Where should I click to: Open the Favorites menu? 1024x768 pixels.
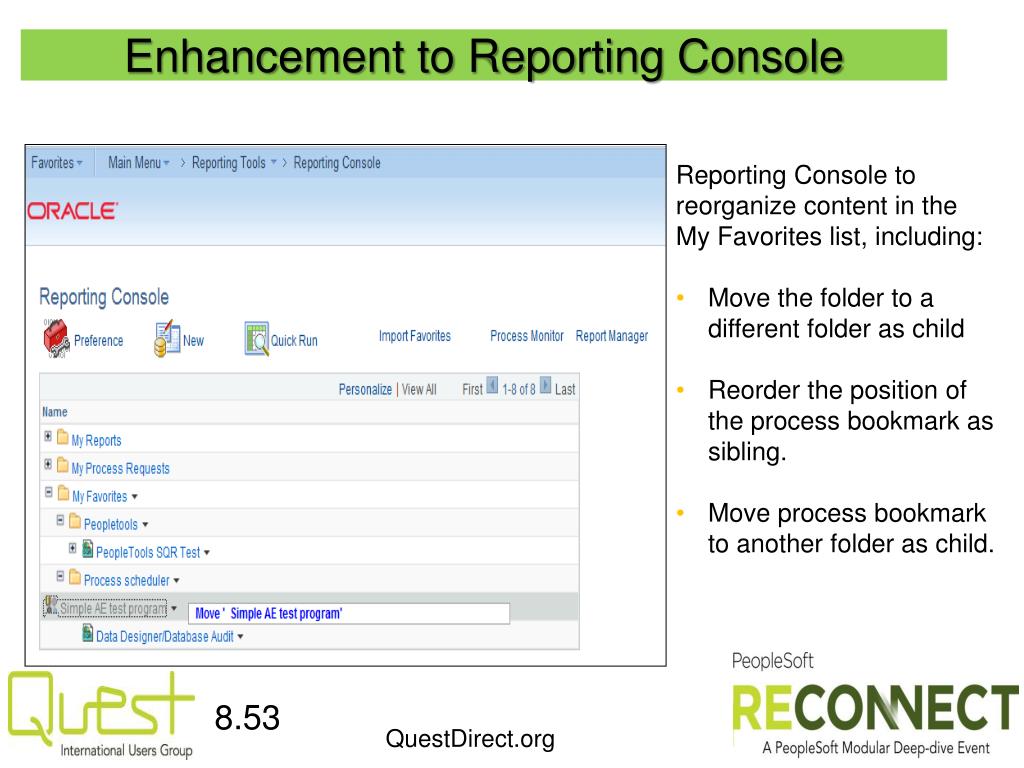tap(57, 163)
